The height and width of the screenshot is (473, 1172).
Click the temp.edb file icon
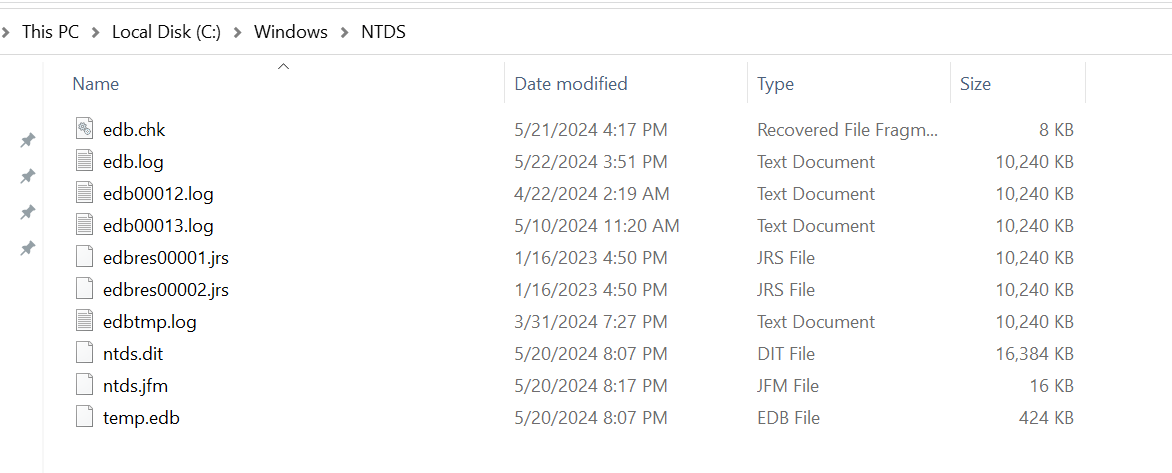point(84,418)
